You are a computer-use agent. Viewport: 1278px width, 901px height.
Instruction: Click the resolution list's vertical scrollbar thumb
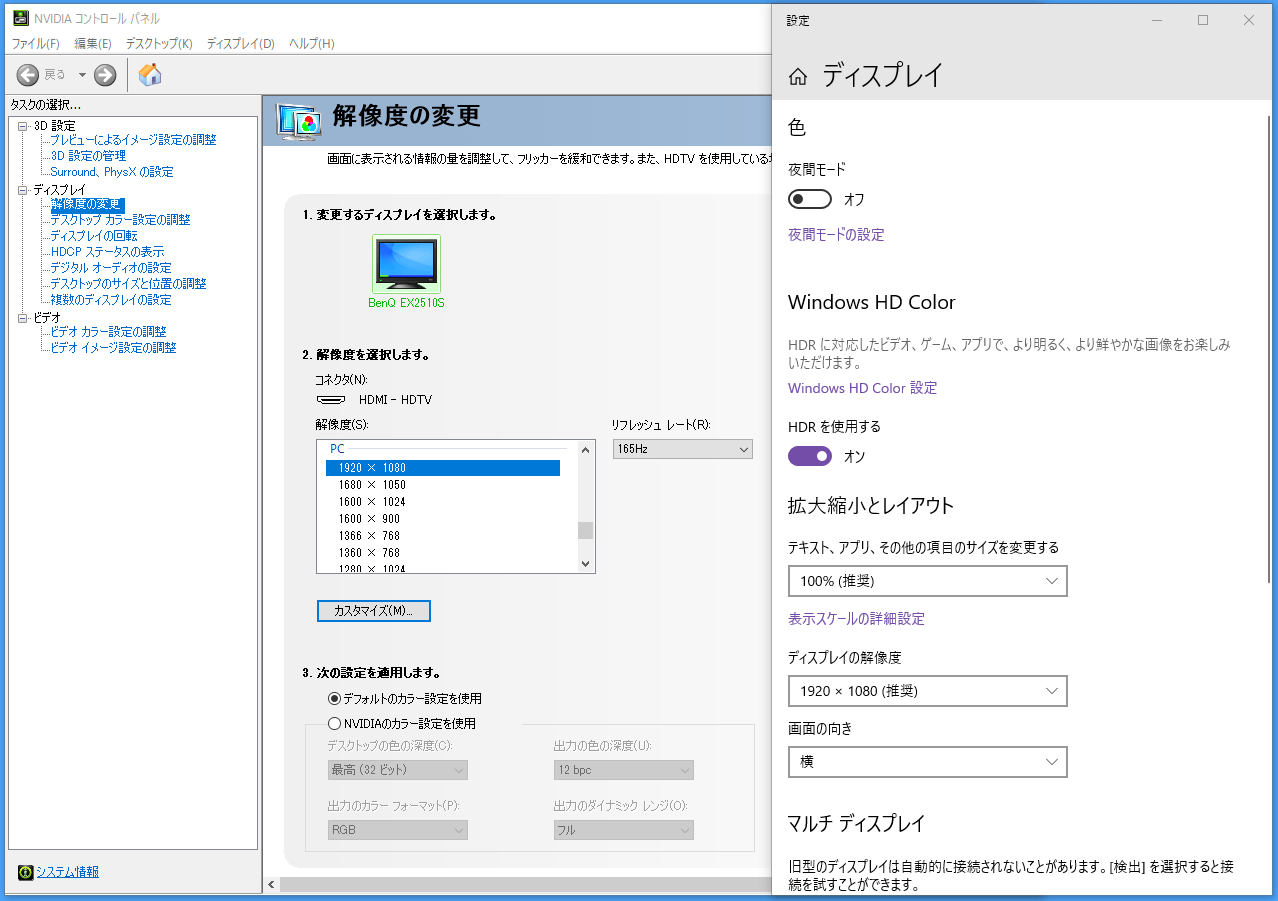585,530
